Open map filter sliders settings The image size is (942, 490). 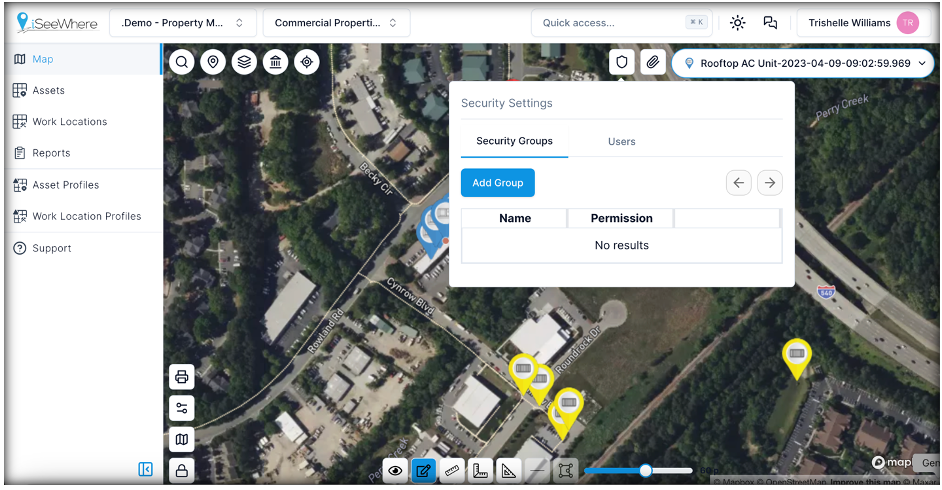(x=181, y=408)
